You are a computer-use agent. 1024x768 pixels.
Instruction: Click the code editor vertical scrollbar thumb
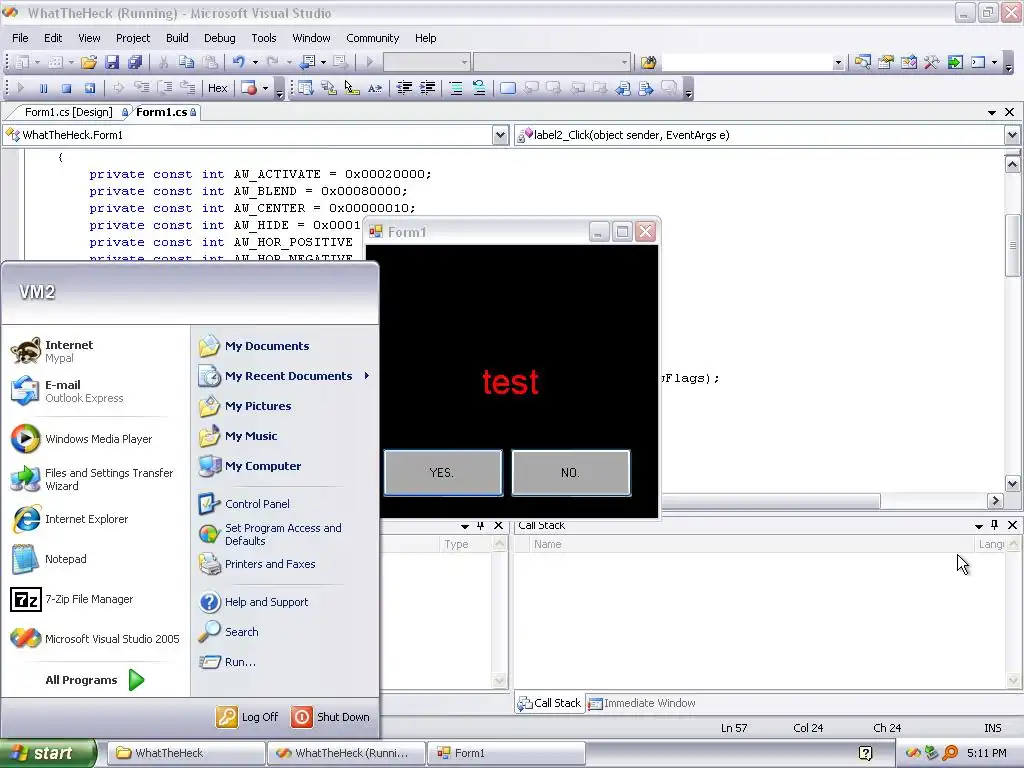pos(1012,245)
